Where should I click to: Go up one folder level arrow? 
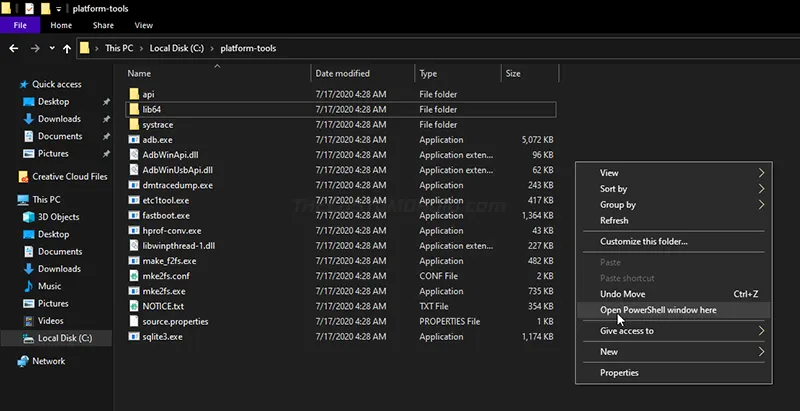[67, 48]
